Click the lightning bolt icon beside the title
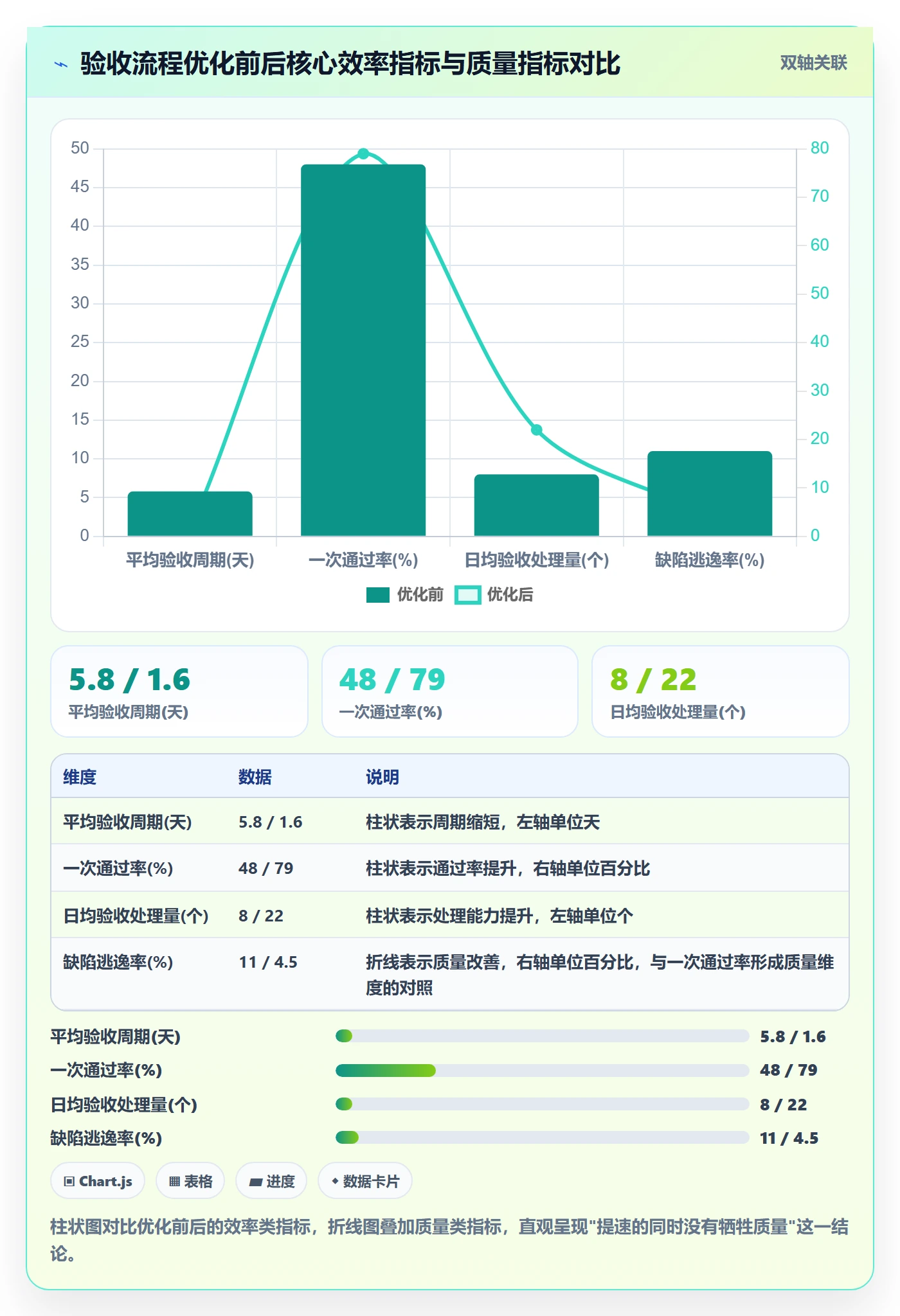 (x=61, y=64)
